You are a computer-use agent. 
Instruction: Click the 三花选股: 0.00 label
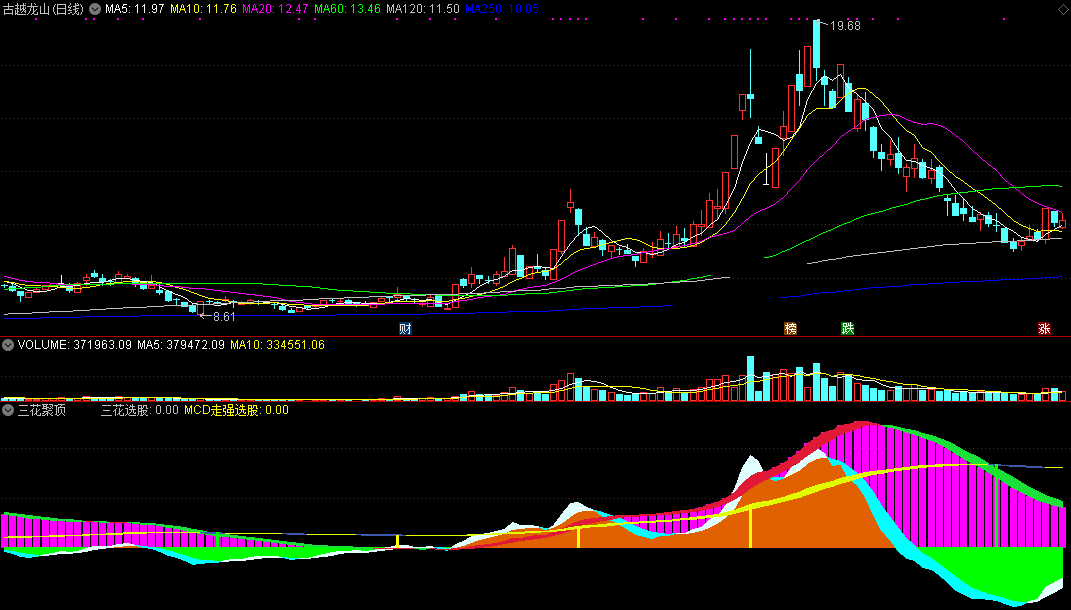pos(140,410)
